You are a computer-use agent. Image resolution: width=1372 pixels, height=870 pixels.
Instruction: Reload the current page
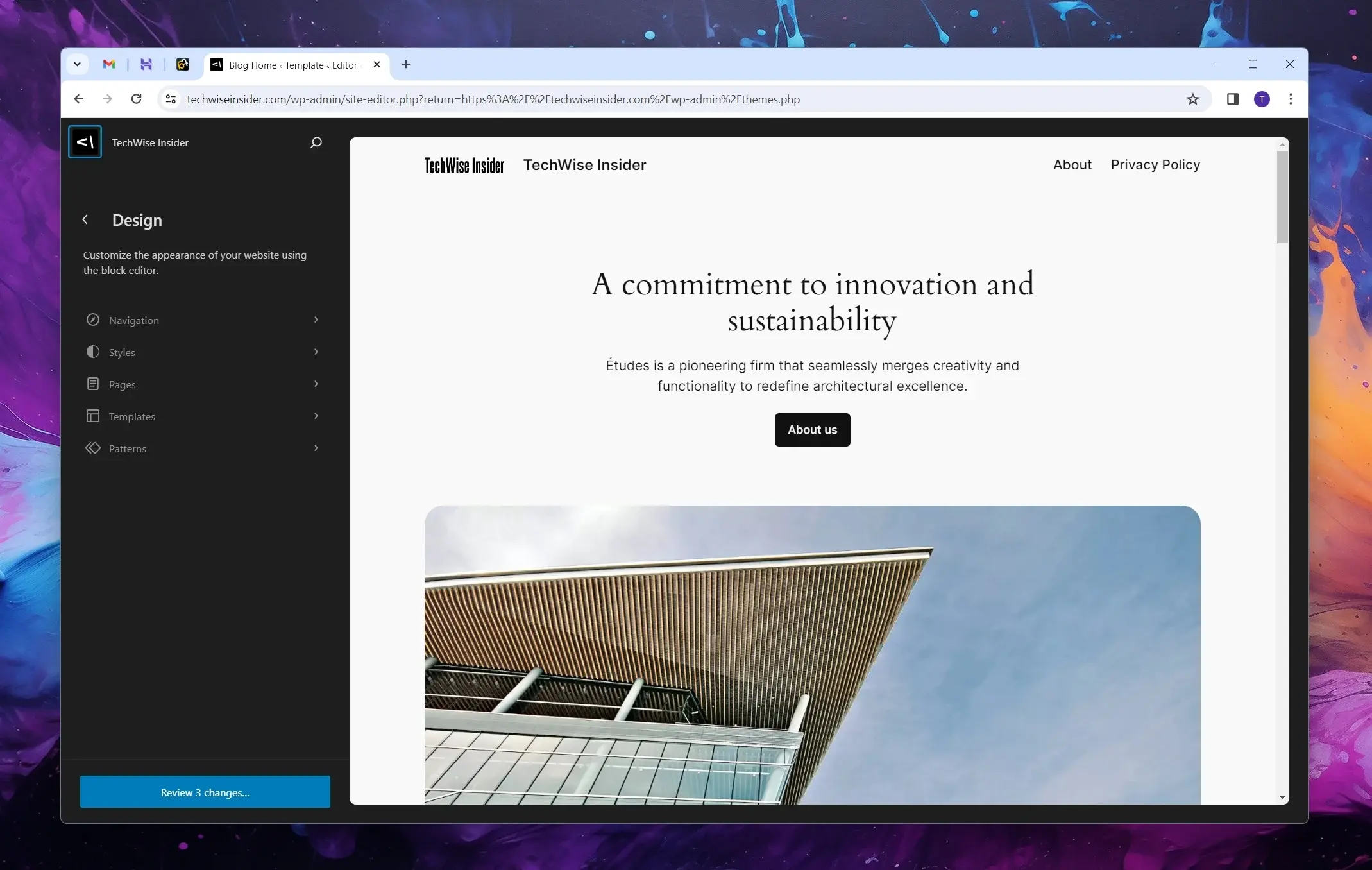click(x=136, y=99)
